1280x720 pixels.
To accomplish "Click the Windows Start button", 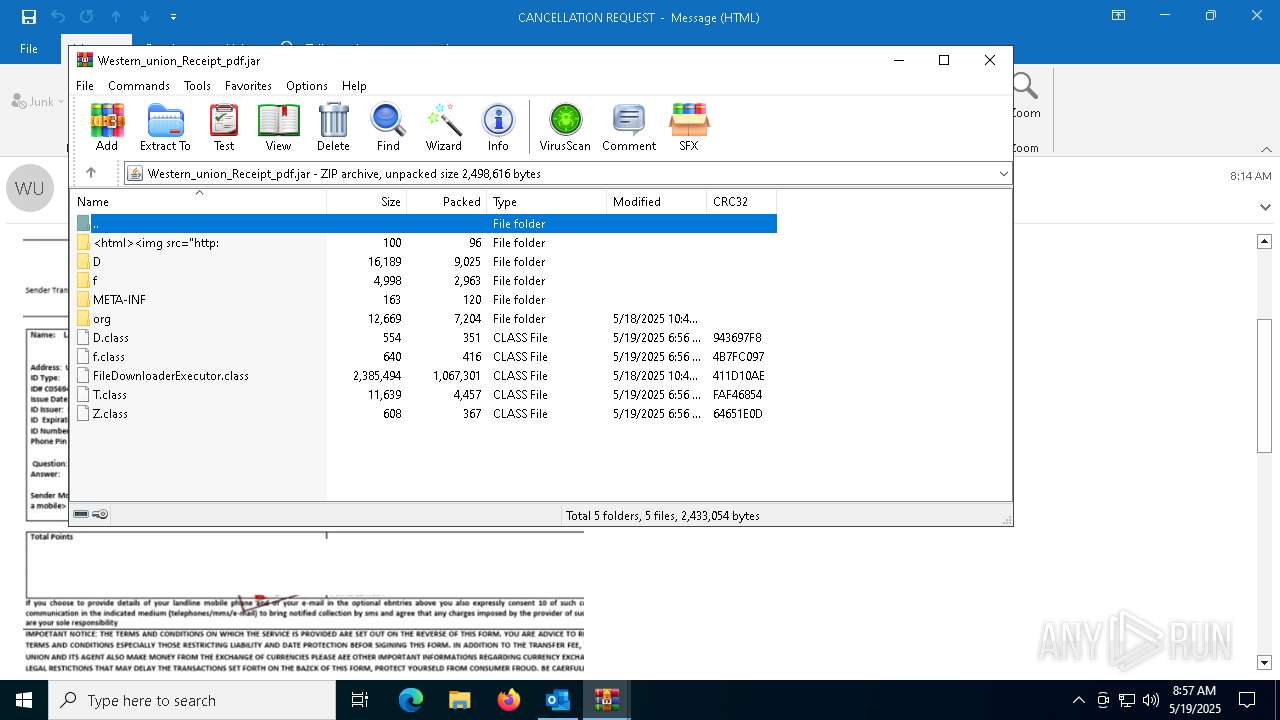I will [x=24, y=700].
